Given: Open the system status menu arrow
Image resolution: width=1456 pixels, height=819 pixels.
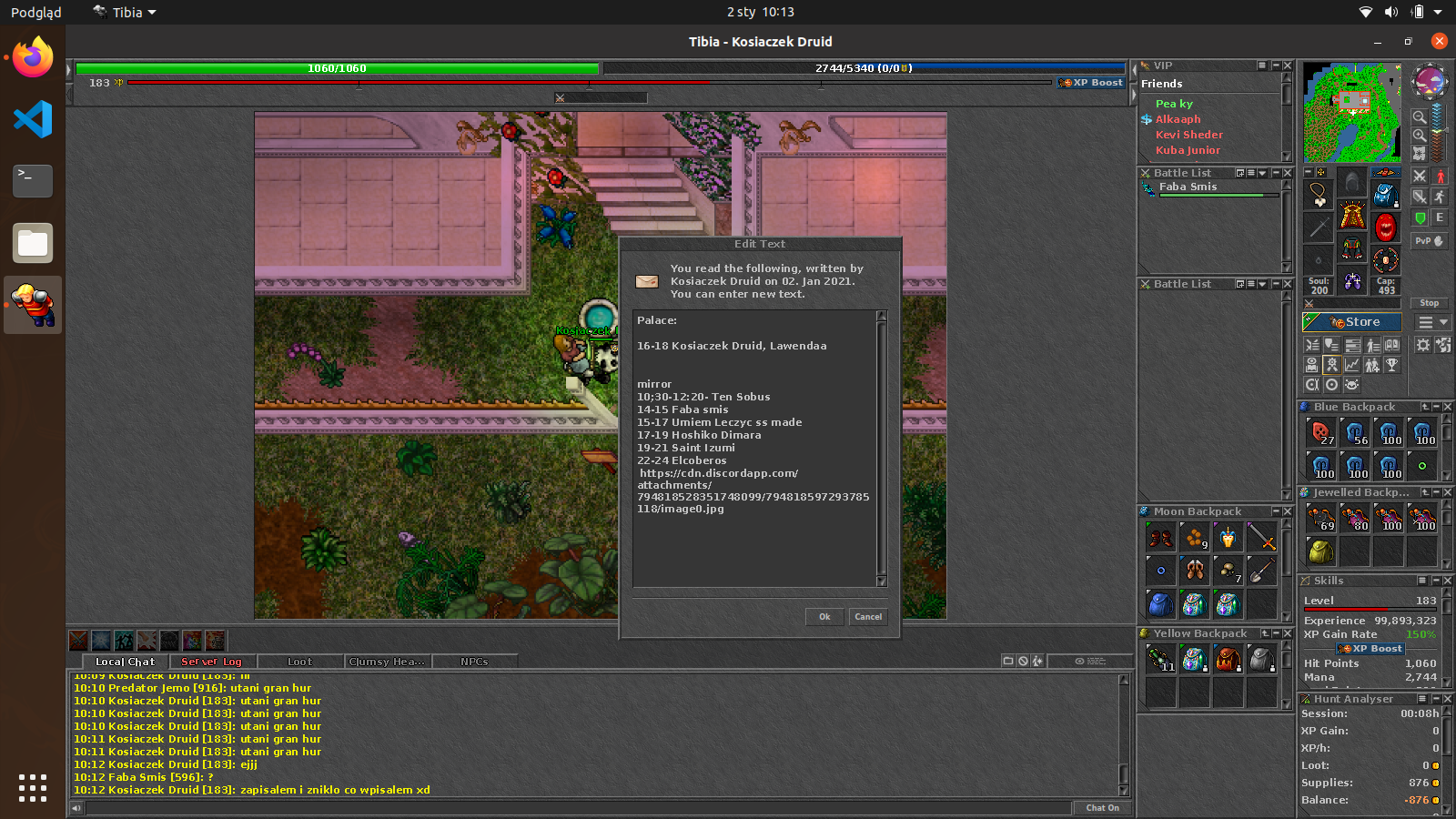Looking at the screenshot, I should (1438, 12).
